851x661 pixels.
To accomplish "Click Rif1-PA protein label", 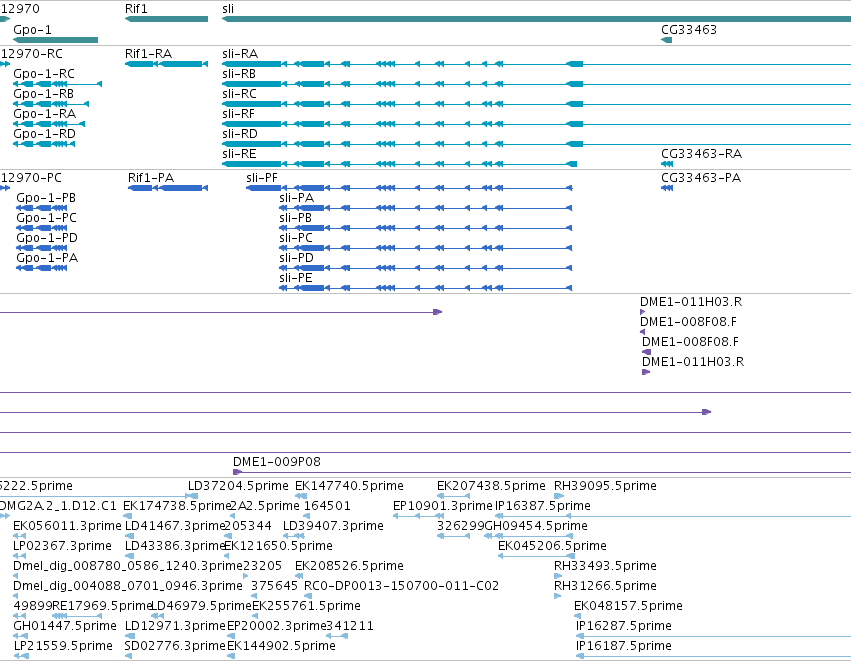I will 151,178.
